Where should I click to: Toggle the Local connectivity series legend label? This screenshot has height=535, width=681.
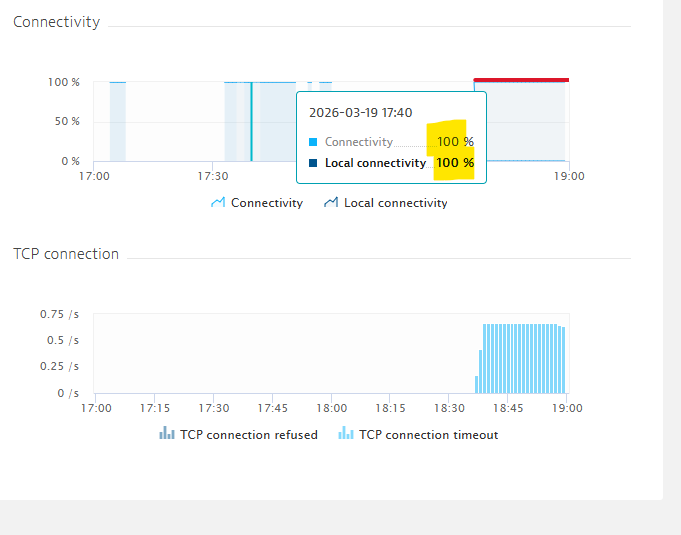point(396,203)
